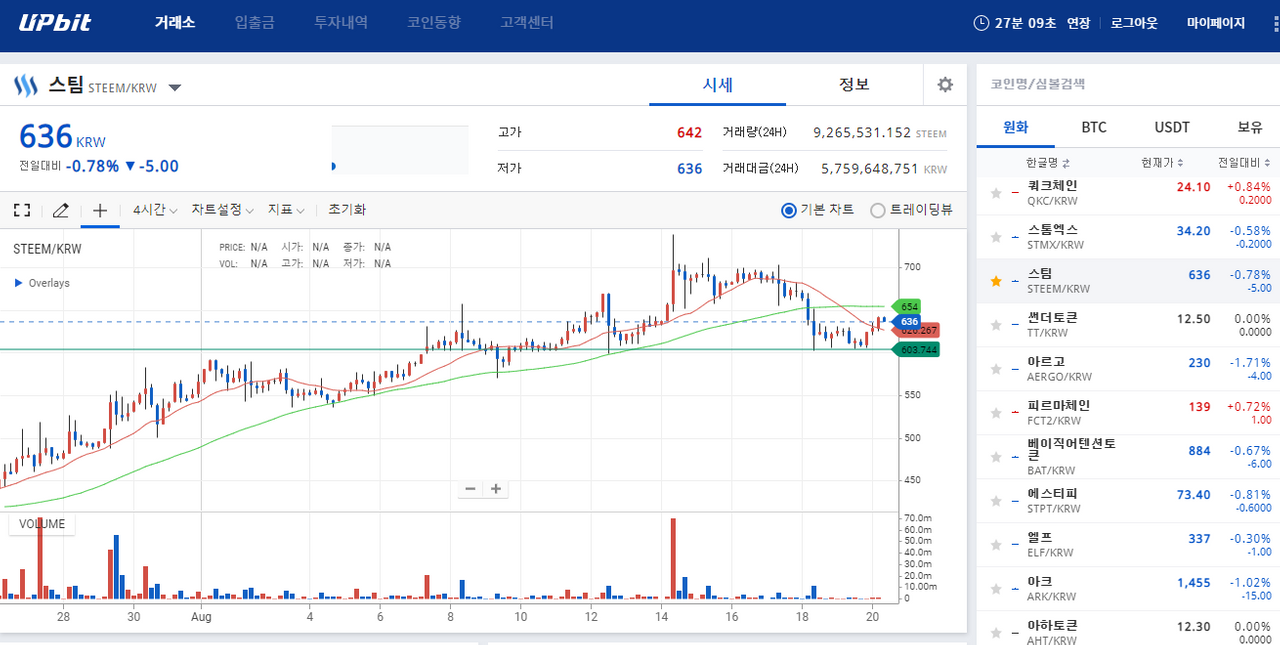
Task: Favorite star for 썬더토큰 row
Action: pyautogui.click(x=995, y=325)
